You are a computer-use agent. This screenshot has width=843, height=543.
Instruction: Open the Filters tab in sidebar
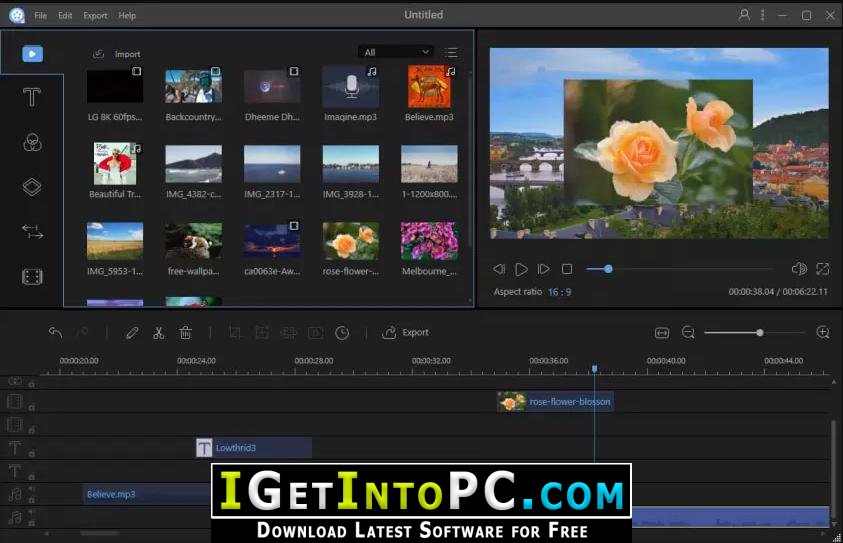(32, 142)
